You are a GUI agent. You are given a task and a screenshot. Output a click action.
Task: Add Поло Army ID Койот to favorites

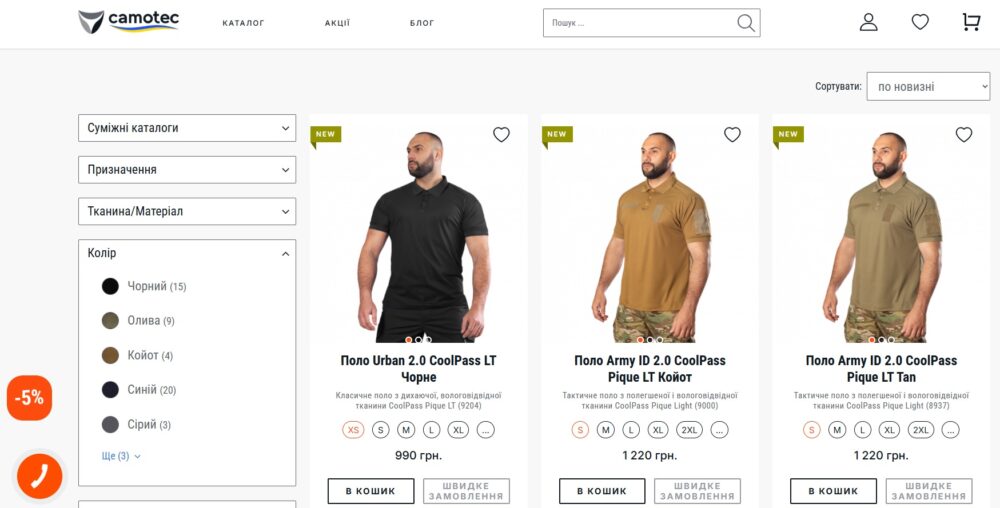tap(732, 135)
